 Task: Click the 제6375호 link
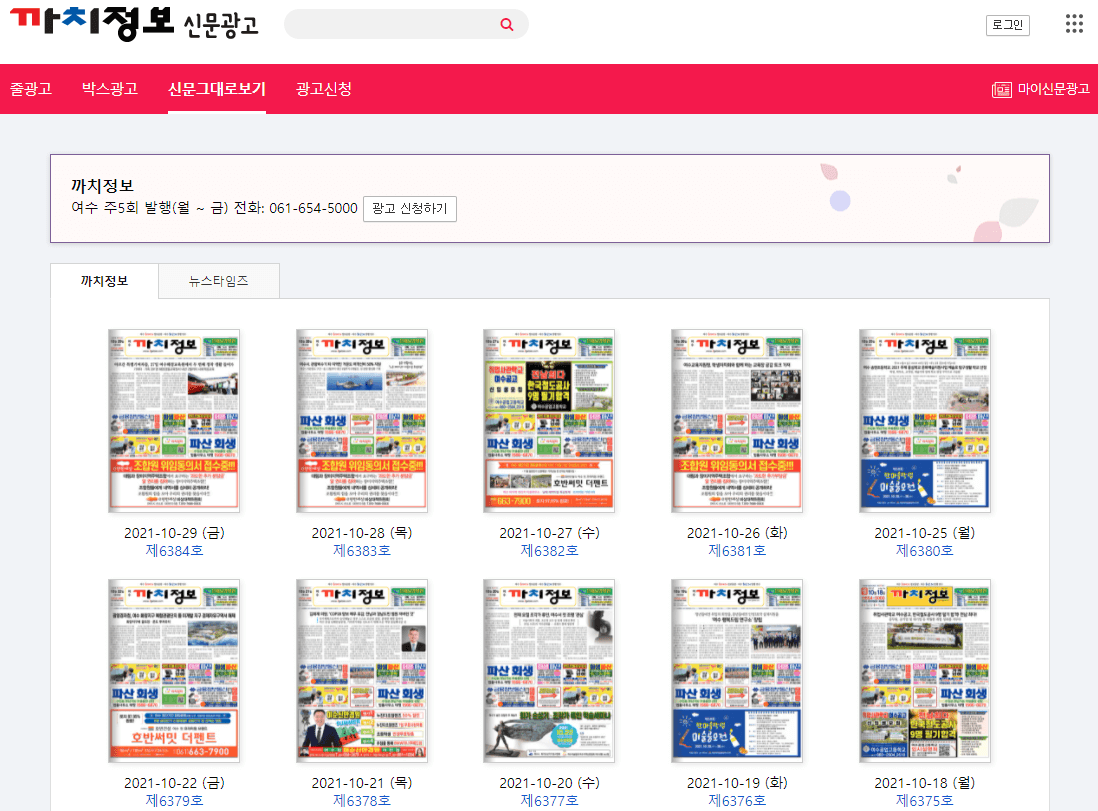(x=925, y=800)
